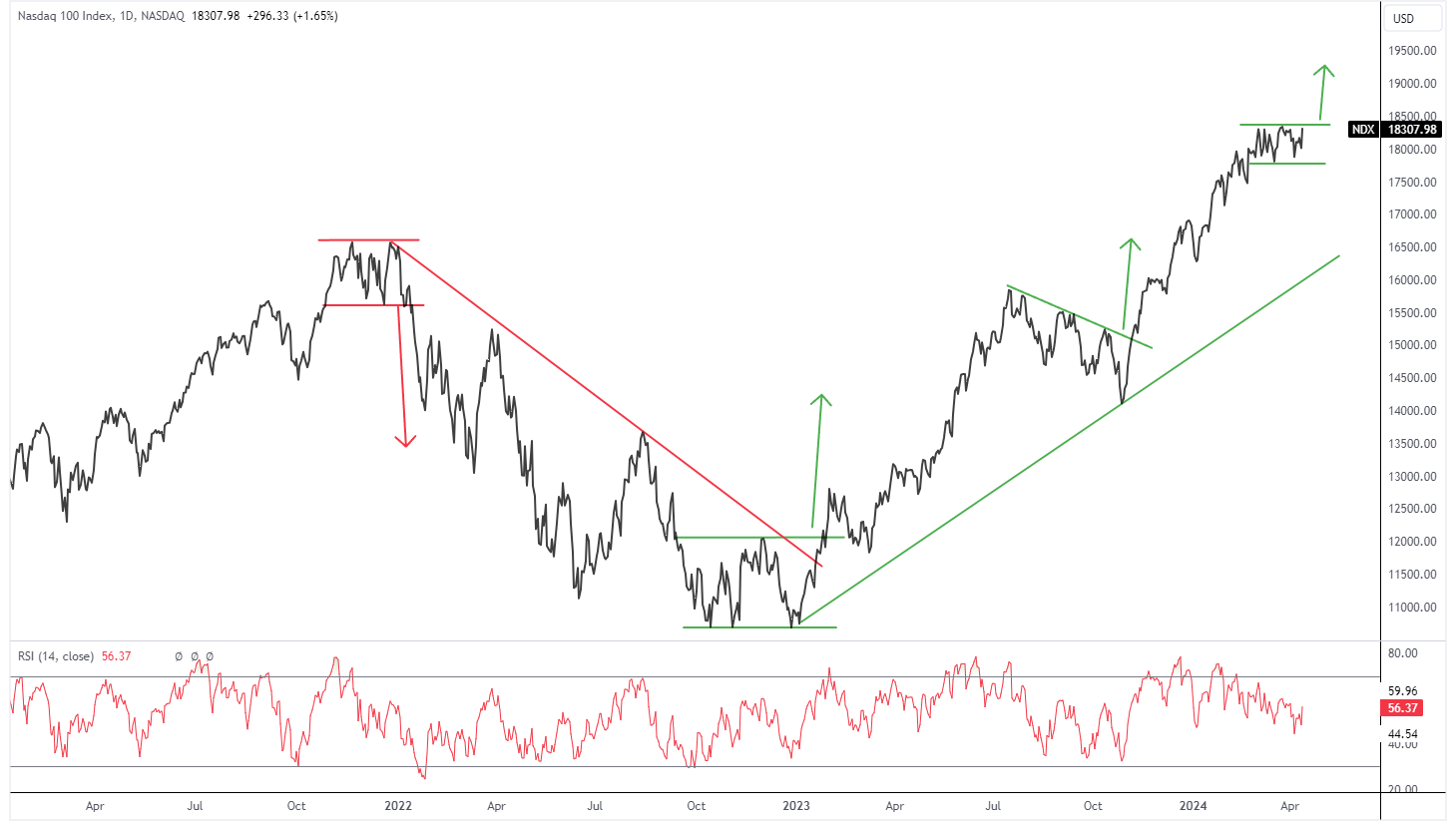Click the 15000.00 price axis label
The width and height of the screenshot is (1456, 826).
click(1412, 345)
